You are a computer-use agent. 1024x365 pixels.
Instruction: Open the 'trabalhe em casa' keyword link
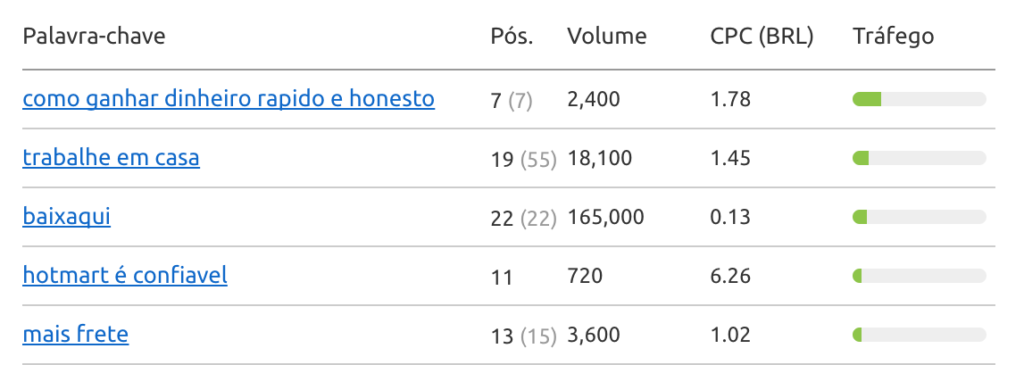[111, 158]
